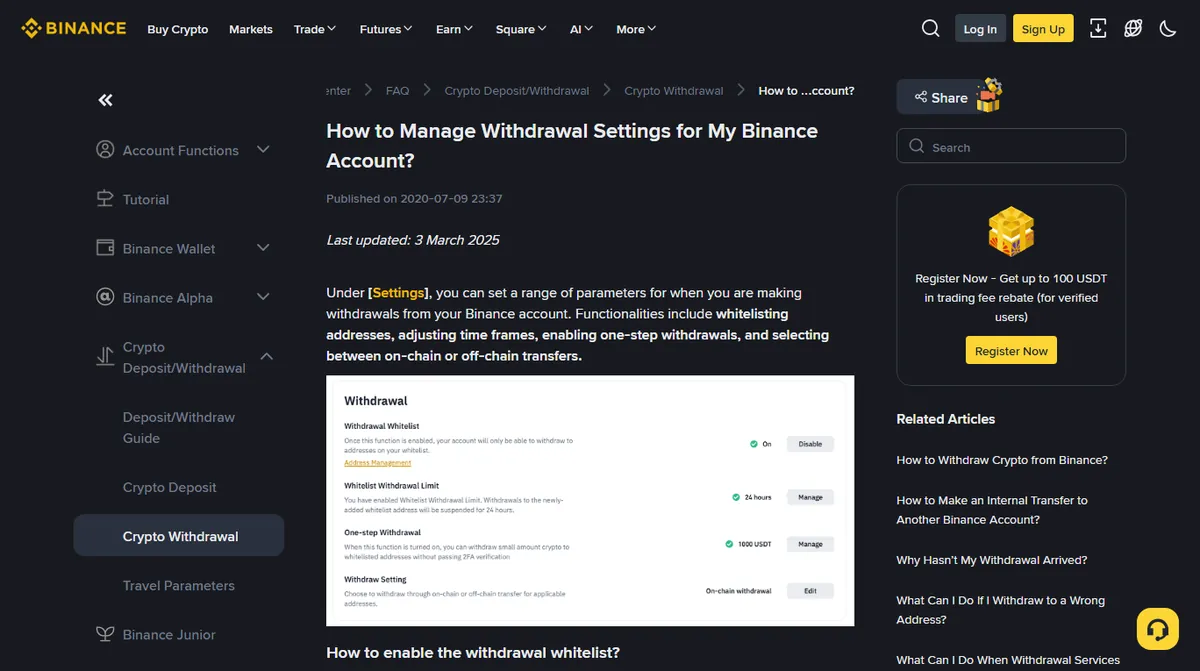Expand the Account Functions section chevron
Viewport: 1200px width, 671px height.
tap(264, 150)
